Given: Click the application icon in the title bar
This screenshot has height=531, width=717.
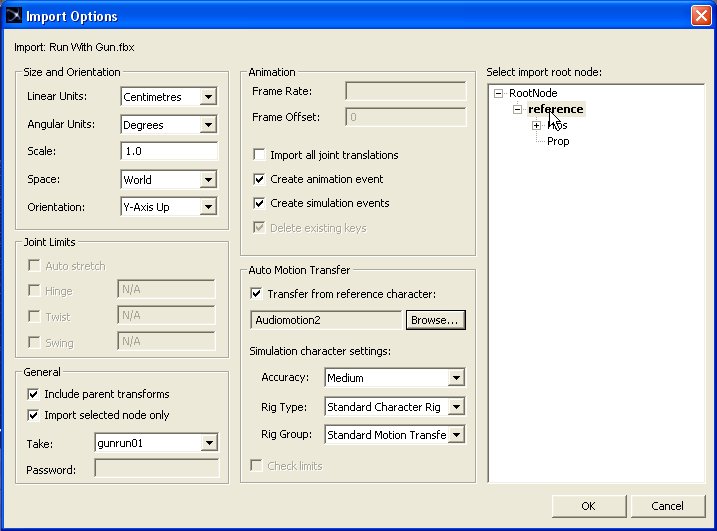Looking at the screenshot, I should [x=14, y=16].
